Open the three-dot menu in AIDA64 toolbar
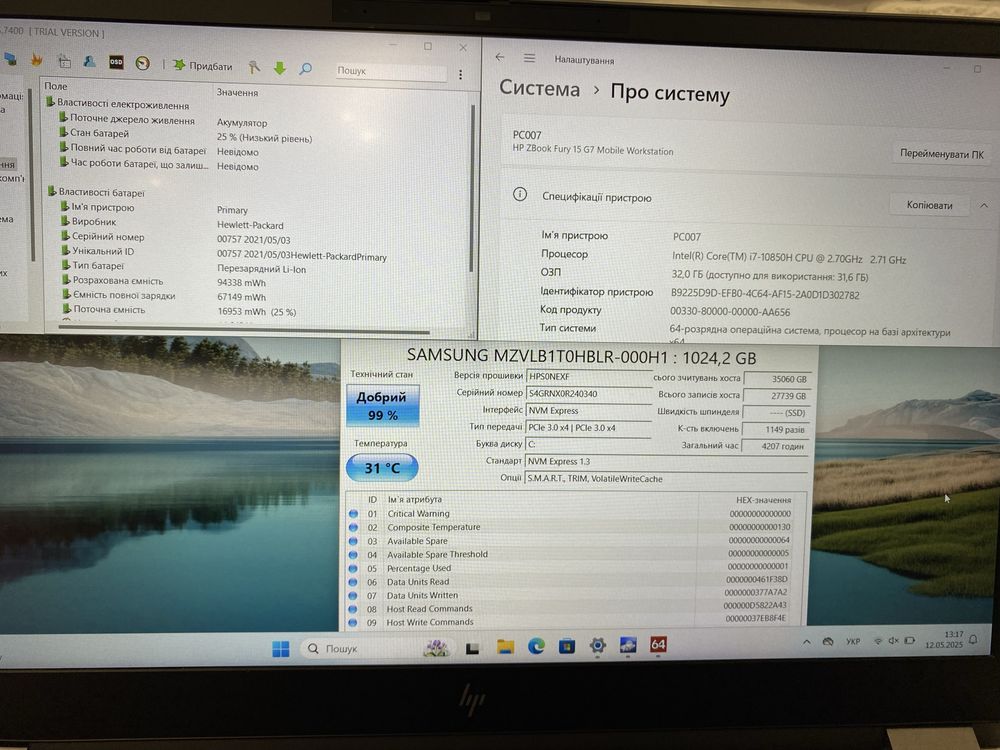 coord(460,75)
